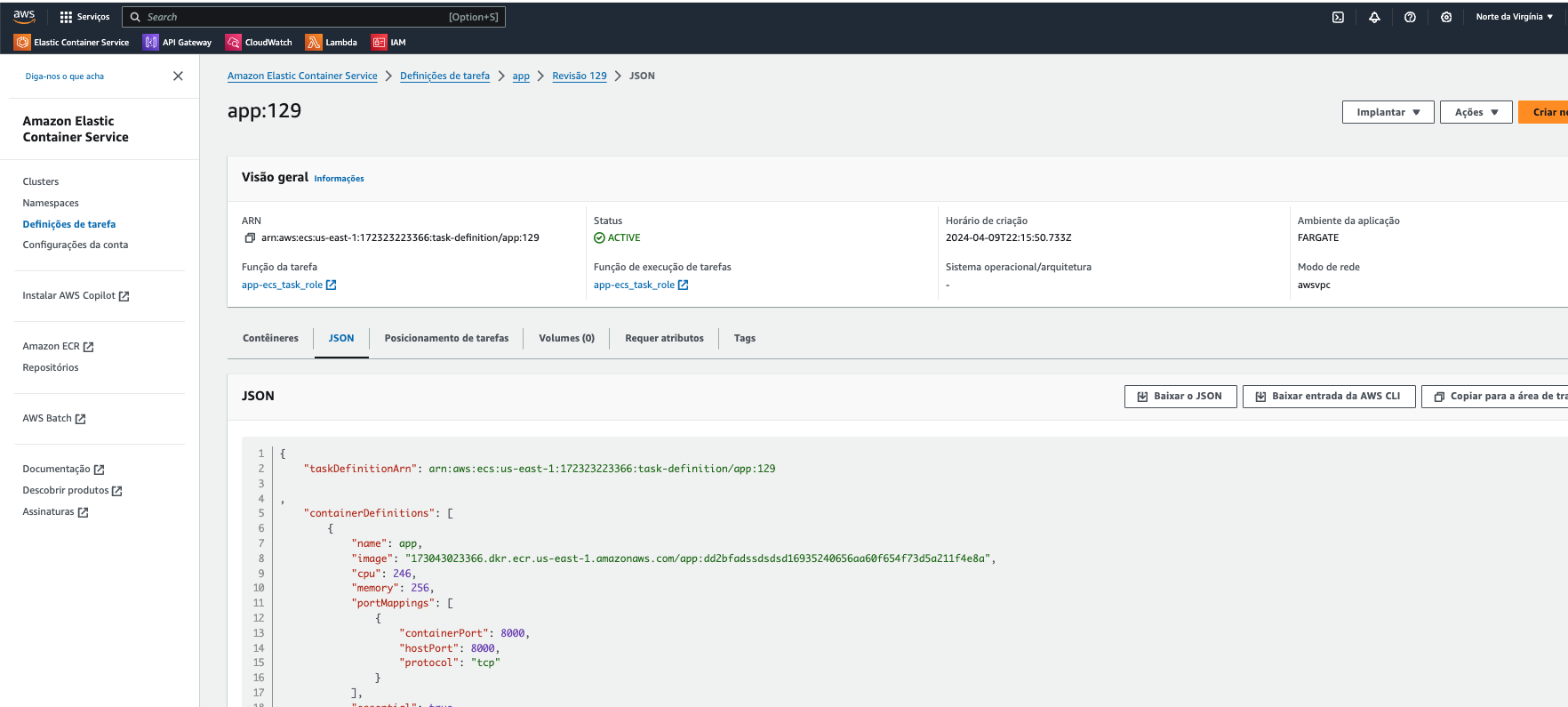Click Copiar para a área de transferência button

(1494, 397)
